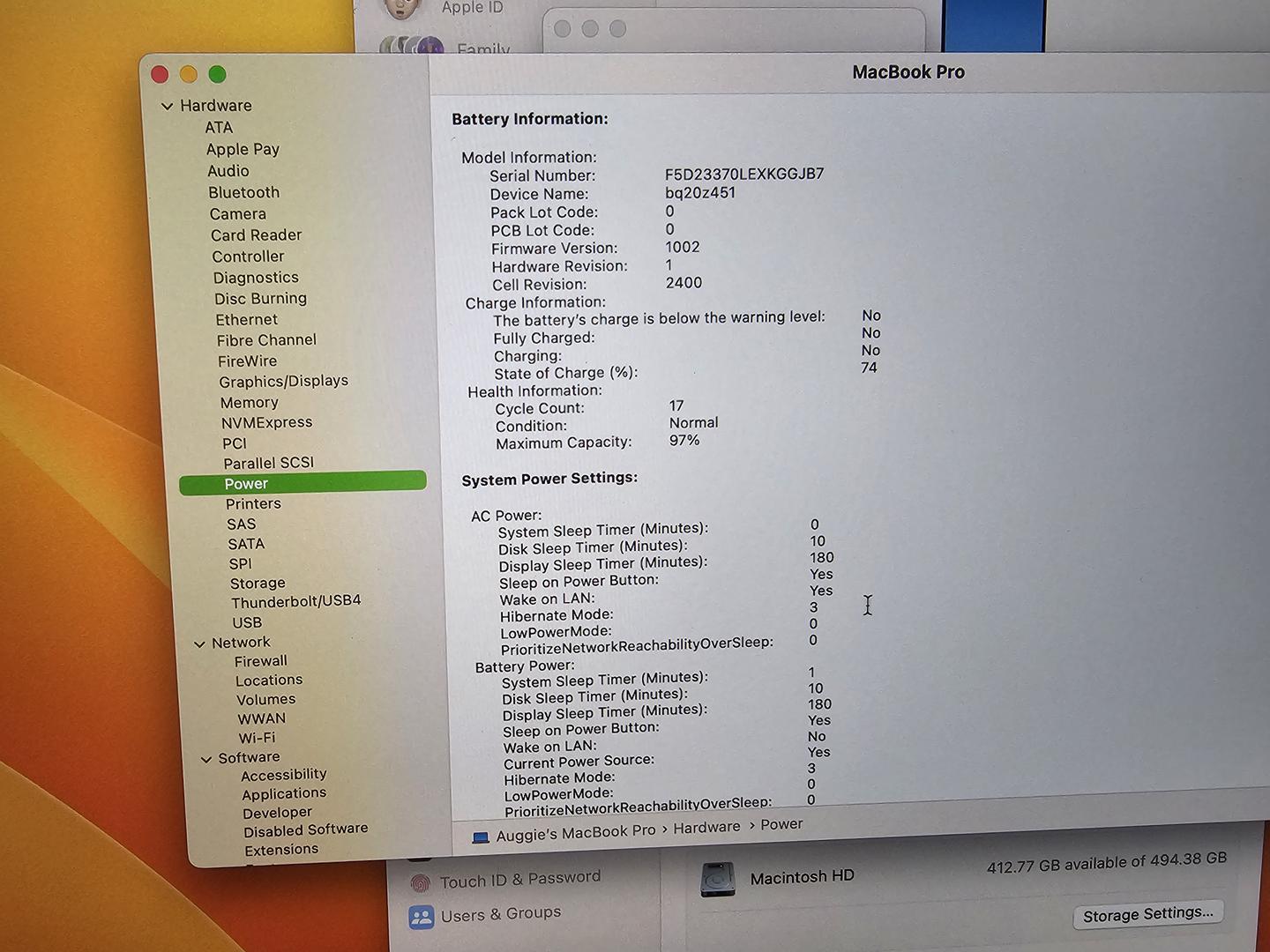Click the device name bq20z451
The height and width of the screenshot is (952, 1270).
700,192
